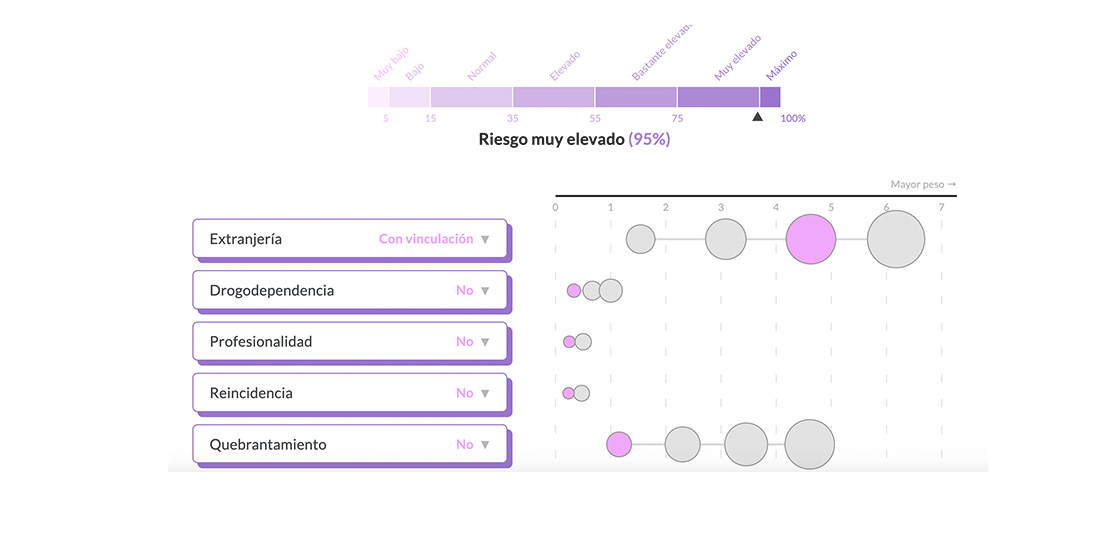Select the pink highlighted Extranjería bubble

pos(811,239)
